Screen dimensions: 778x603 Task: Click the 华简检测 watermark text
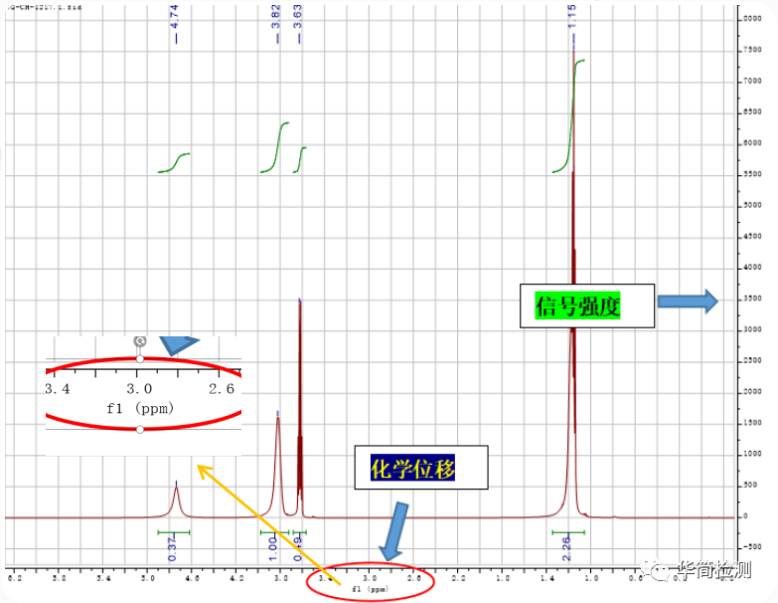pos(715,571)
